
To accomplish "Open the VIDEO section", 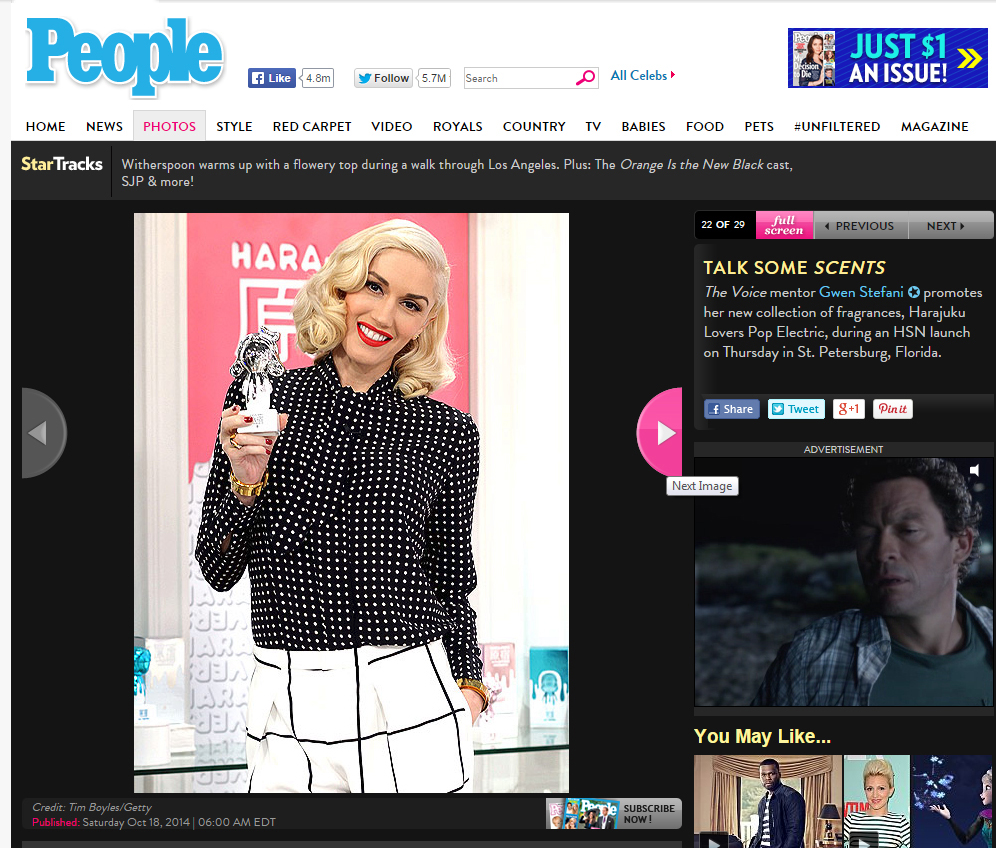I will [x=391, y=126].
